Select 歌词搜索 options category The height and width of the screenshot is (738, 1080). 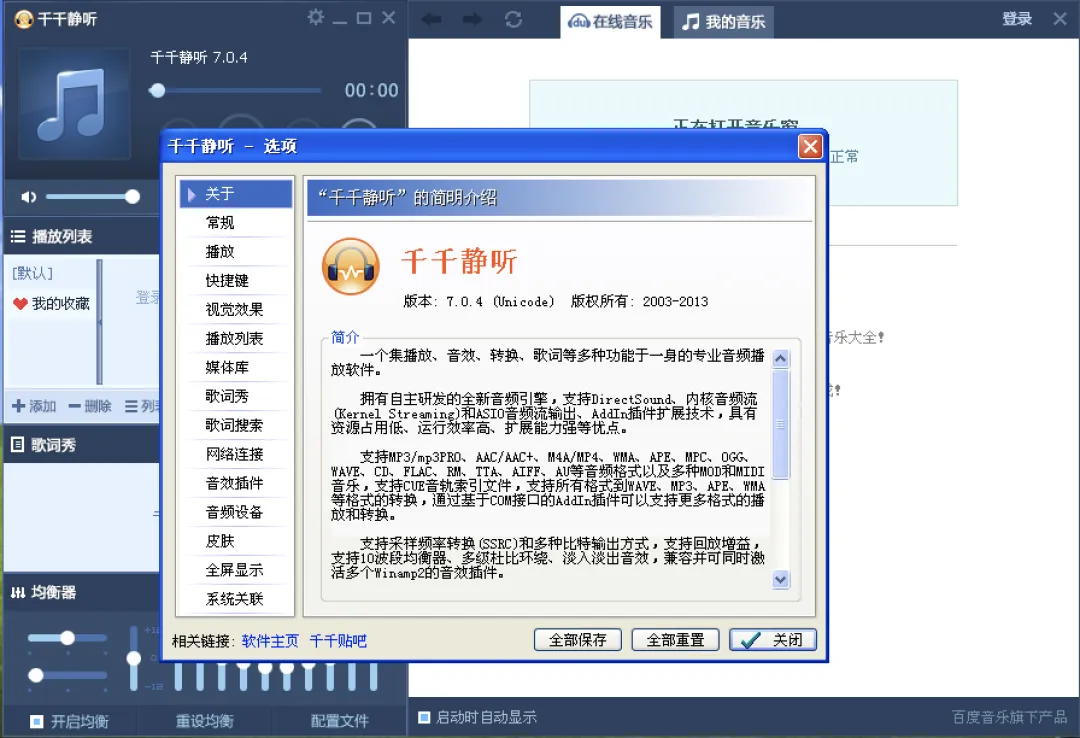pyautogui.click(x=236, y=426)
